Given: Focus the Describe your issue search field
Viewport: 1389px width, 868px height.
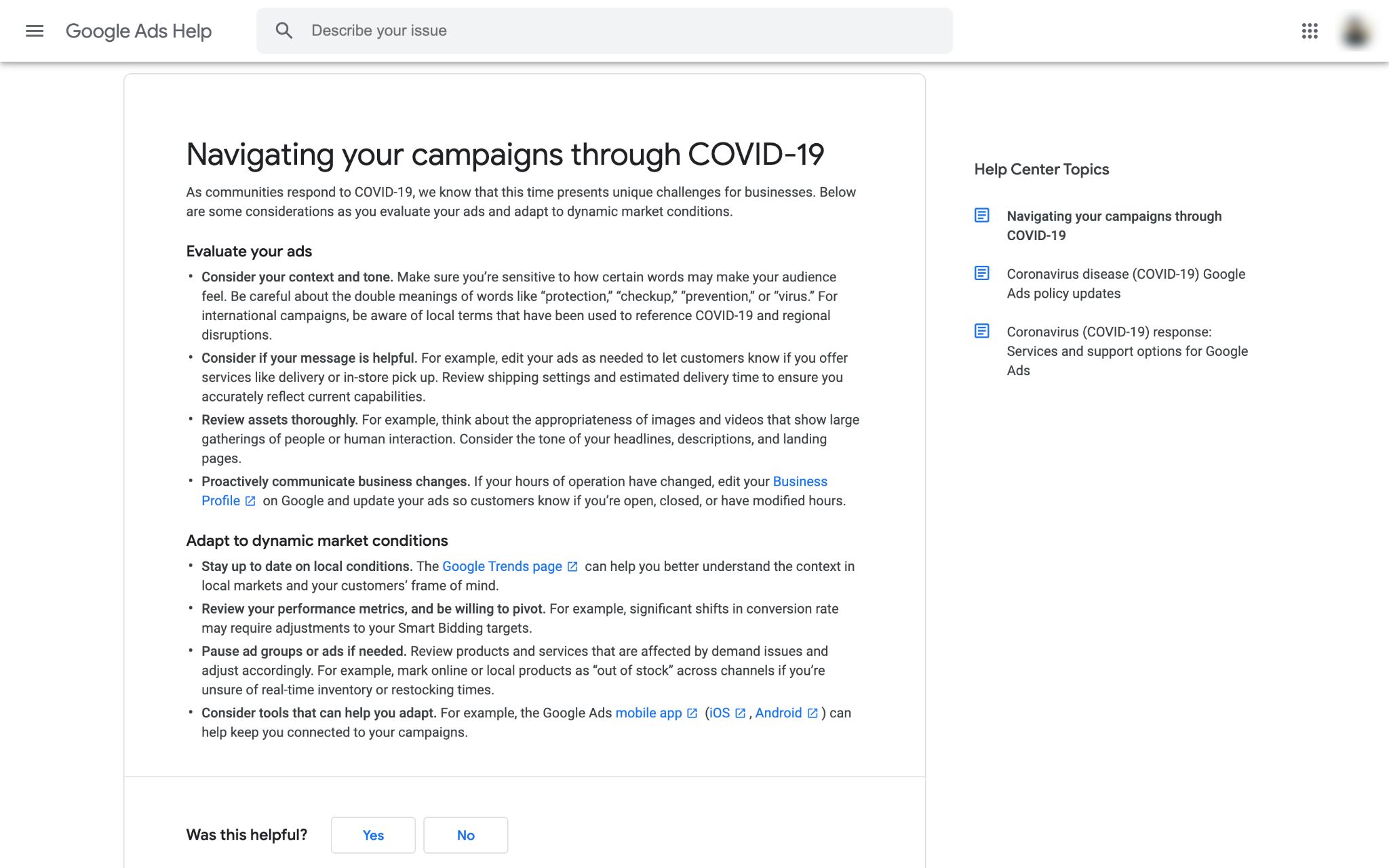Looking at the screenshot, I should [604, 31].
